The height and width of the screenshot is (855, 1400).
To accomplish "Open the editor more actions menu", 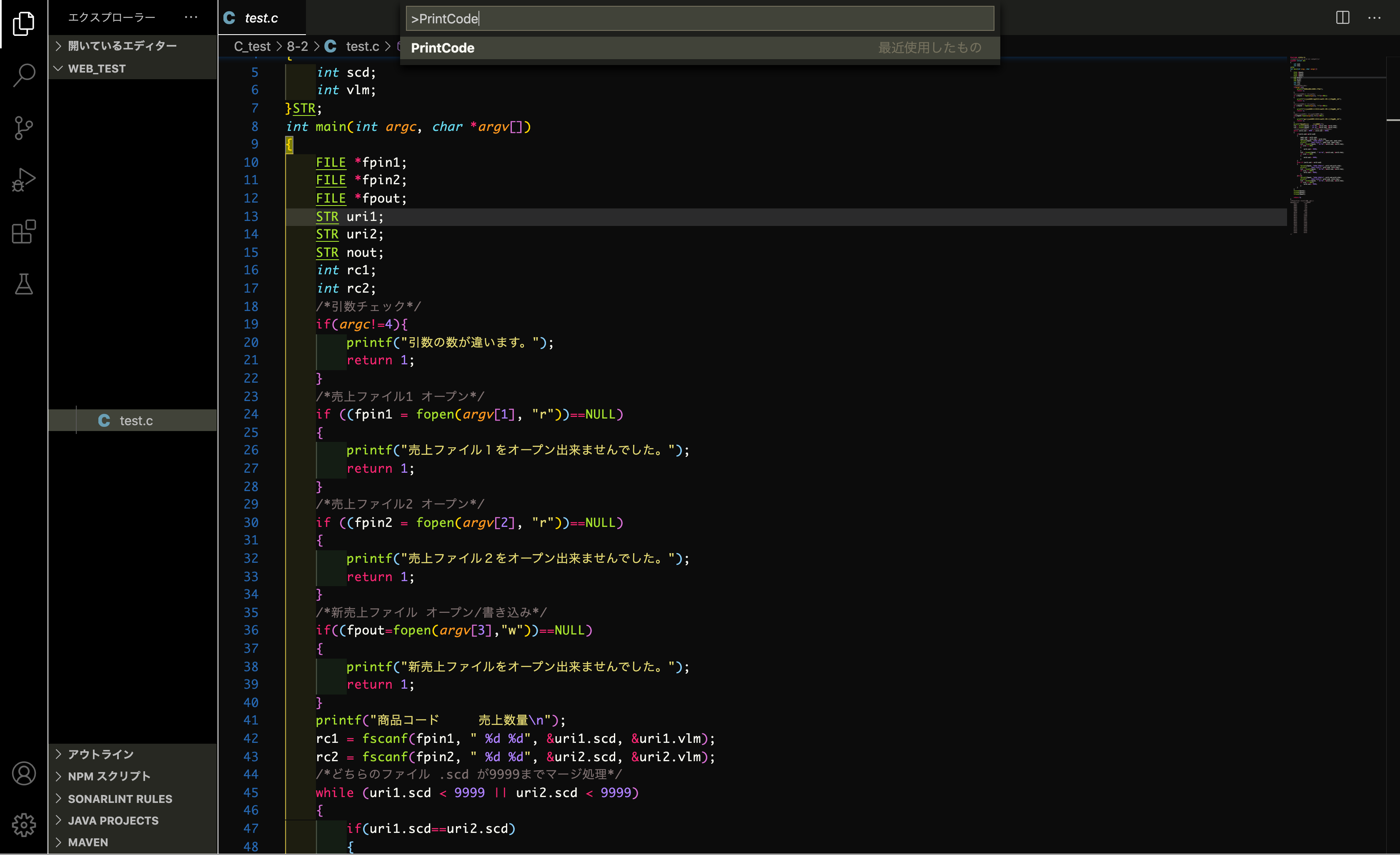I will click(x=1375, y=18).
